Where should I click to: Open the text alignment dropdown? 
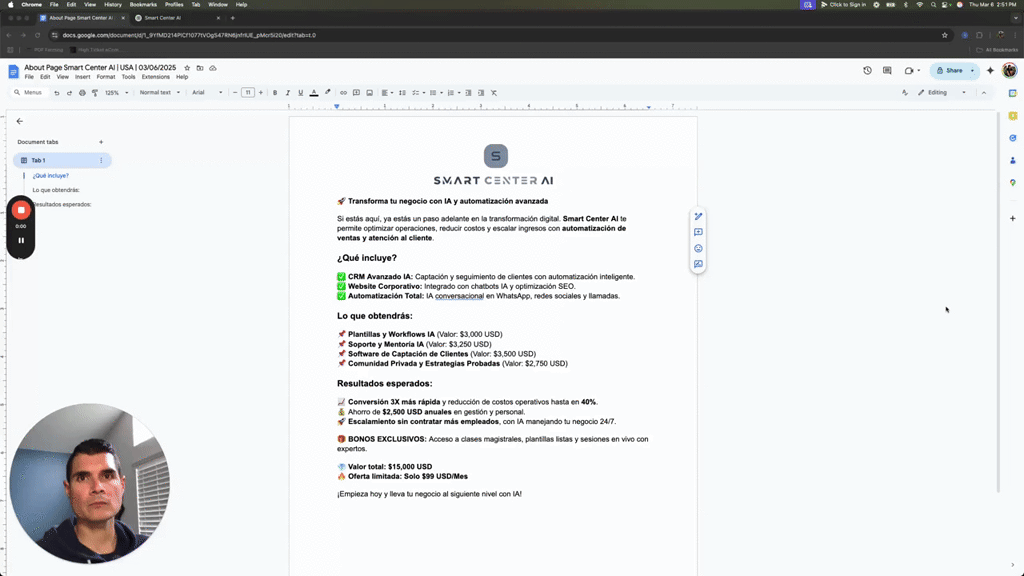(x=387, y=93)
